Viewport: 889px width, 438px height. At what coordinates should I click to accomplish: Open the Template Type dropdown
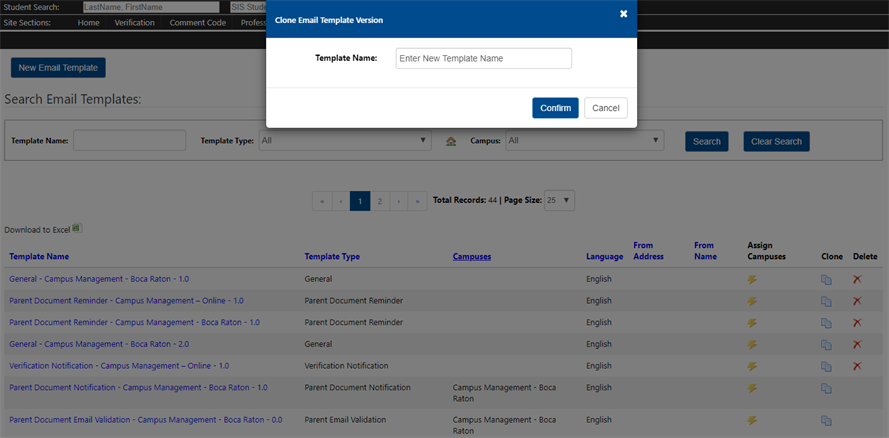coord(345,141)
